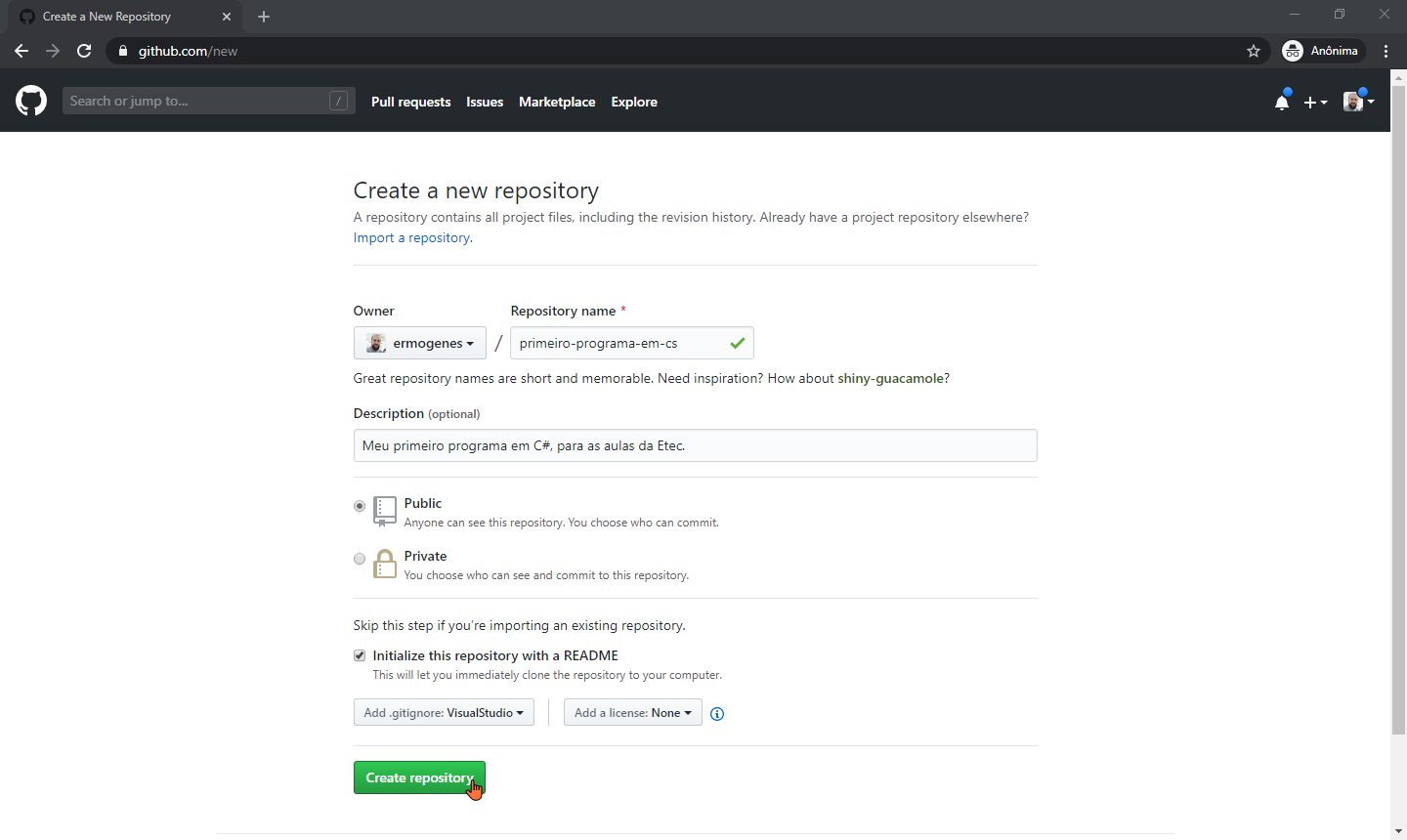Minimize the Chrome window
This screenshot has height=840, width=1407.
pyautogui.click(x=1295, y=15)
